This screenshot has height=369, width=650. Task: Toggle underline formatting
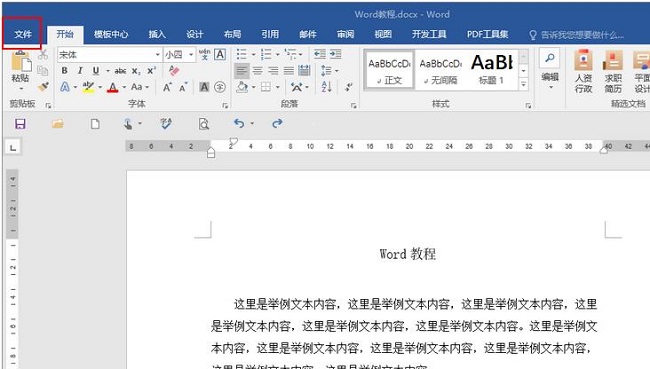click(x=96, y=71)
